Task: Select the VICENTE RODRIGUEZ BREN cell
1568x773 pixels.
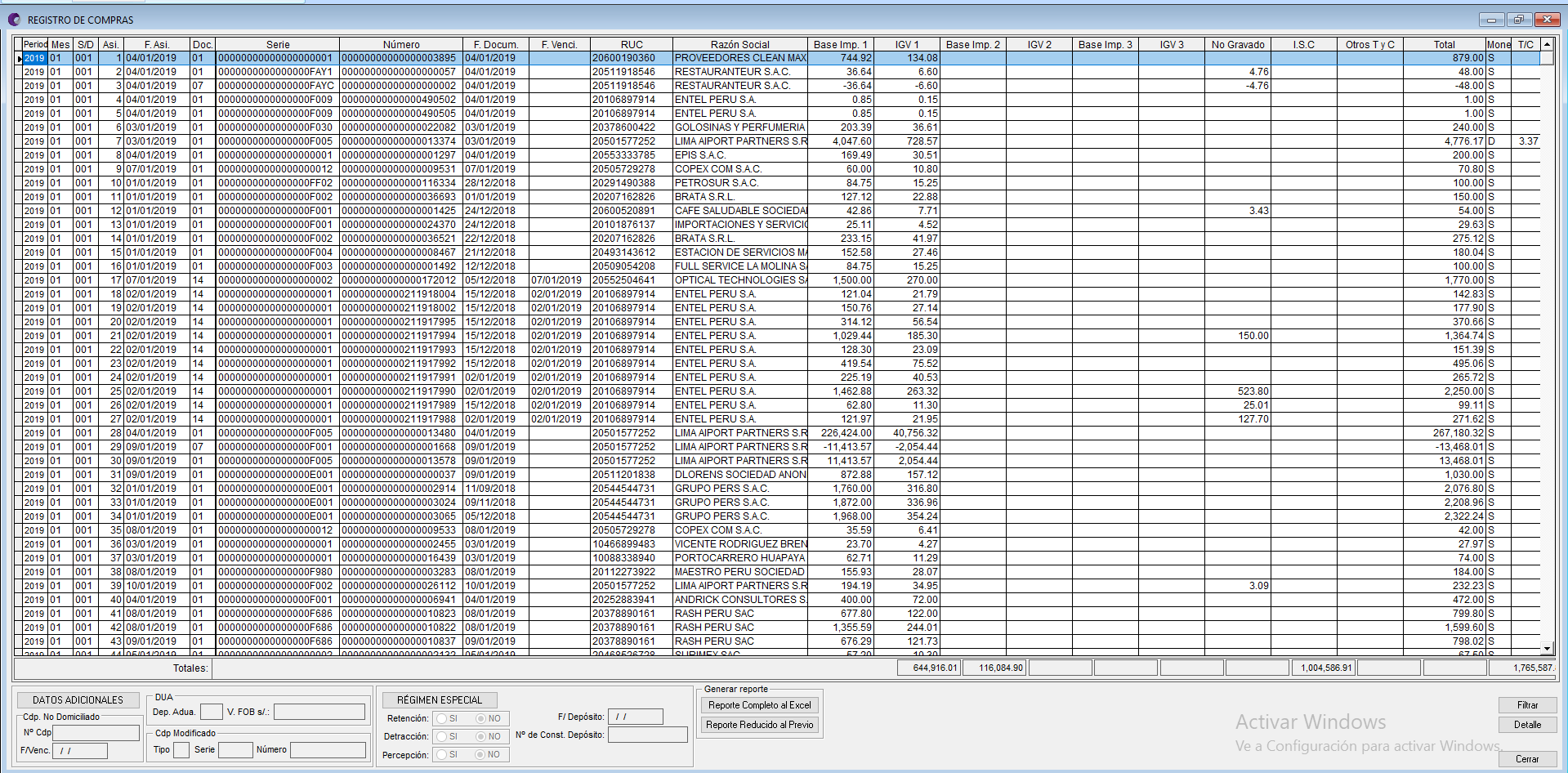Action: [x=740, y=544]
